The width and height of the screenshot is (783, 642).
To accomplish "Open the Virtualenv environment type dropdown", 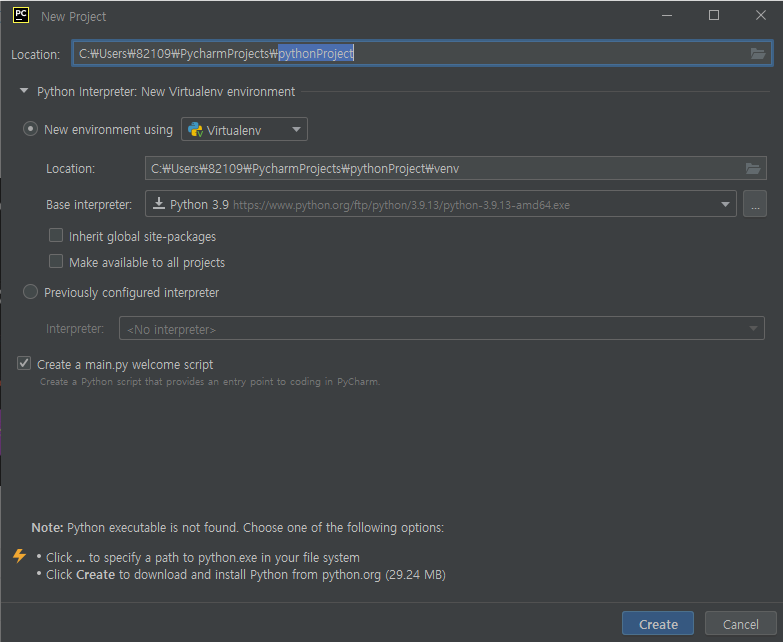I will [x=244, y=129].
